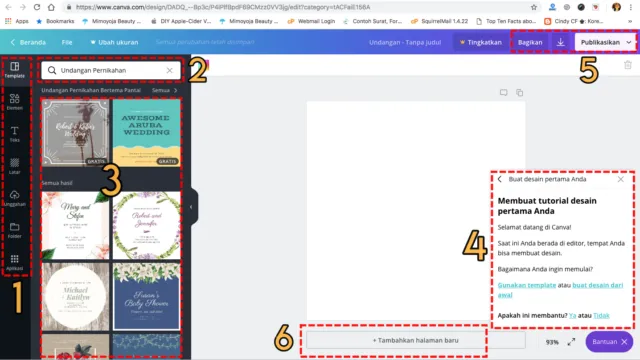Image resolution: width=640 pixels, height=360 pixels.
Task: Click Tambahkan halaman baru button
Action: (x=416, y=340)
